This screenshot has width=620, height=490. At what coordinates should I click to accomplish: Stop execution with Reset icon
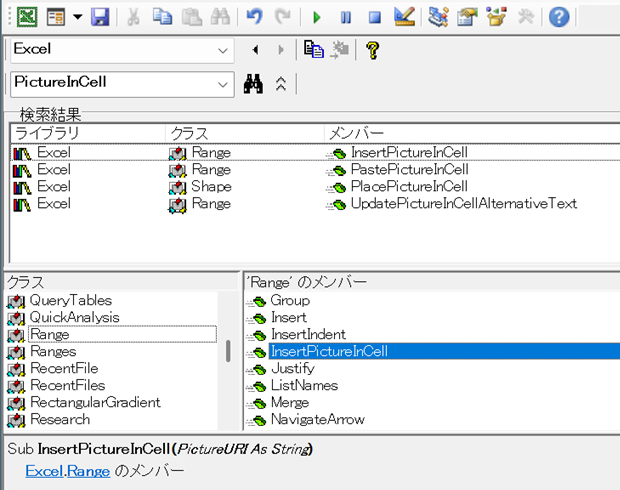click(x=374, y=17)
